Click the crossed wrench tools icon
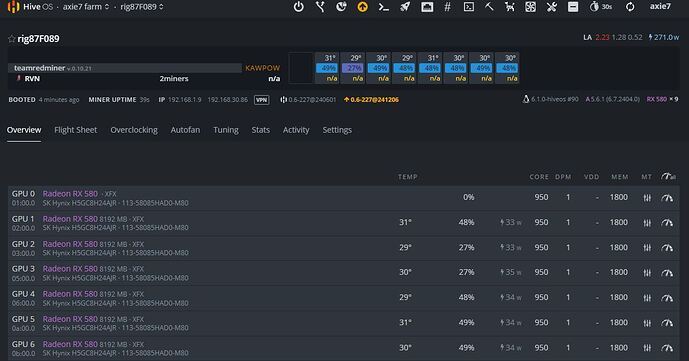The height and width of the screenshot is (361, 689). 551,7
